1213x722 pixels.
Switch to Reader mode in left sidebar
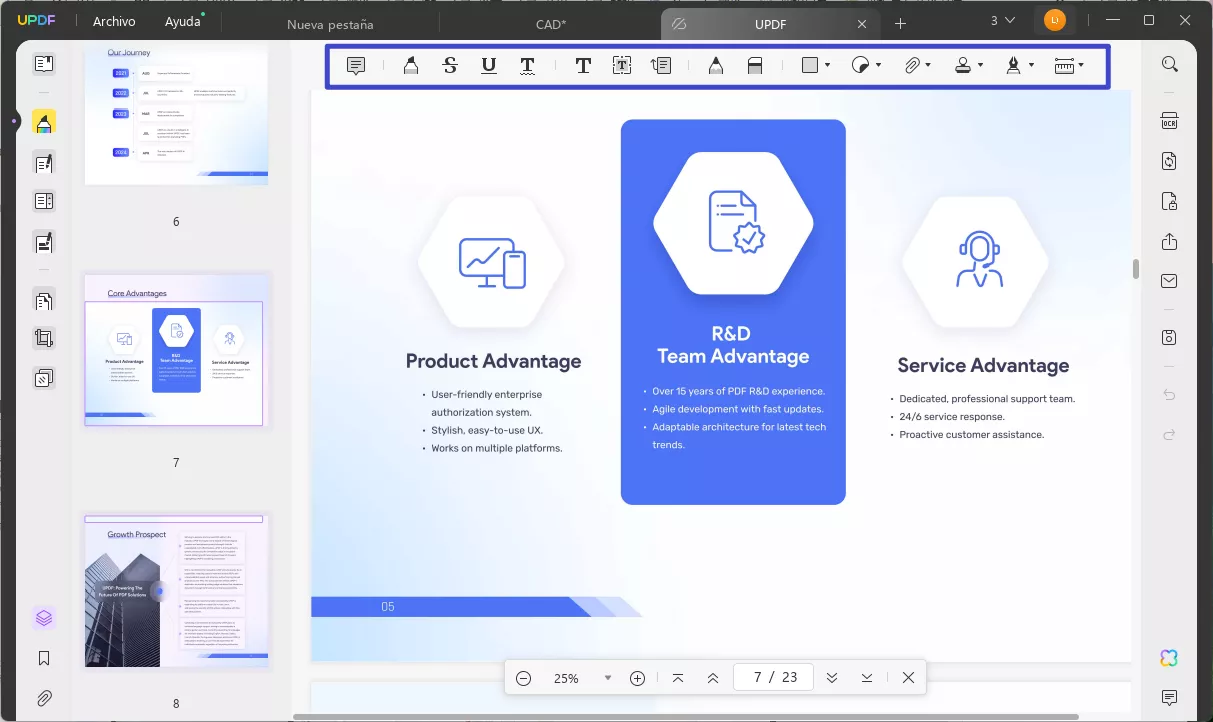pyautogui.click(x=44, y=64)
